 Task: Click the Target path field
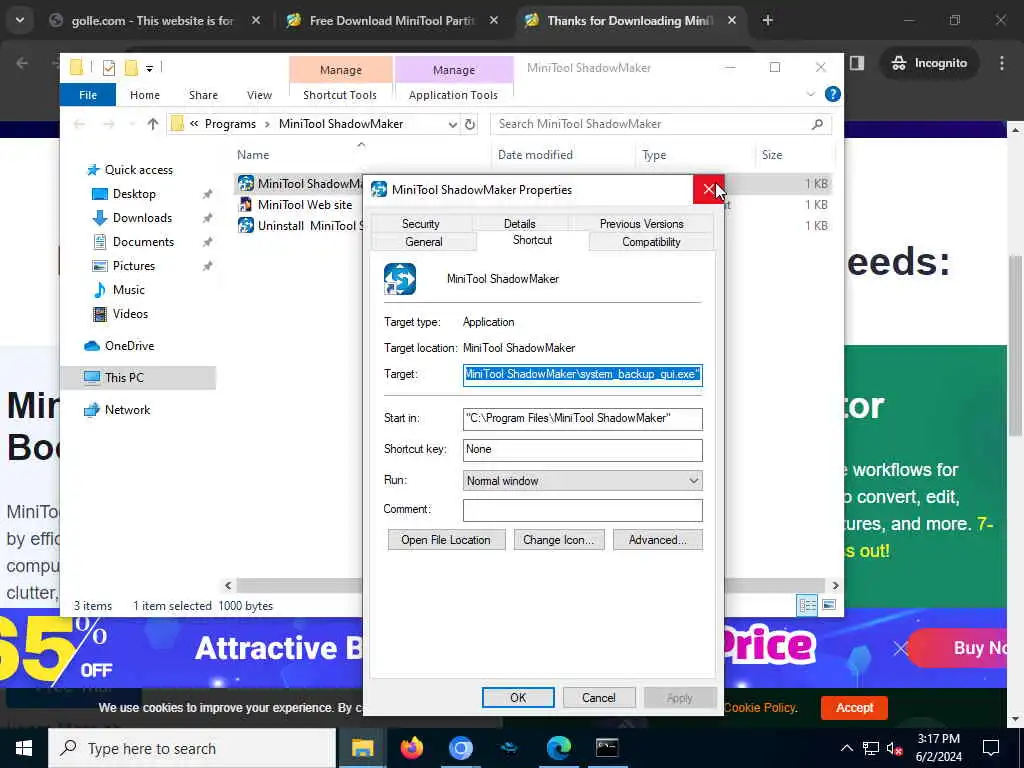[583, 374]
